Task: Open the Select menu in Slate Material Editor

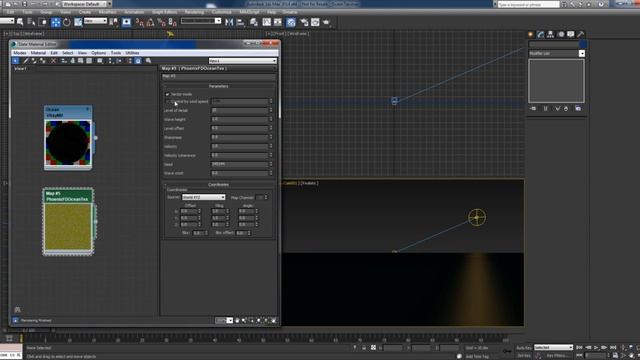Action: [68, 53]
